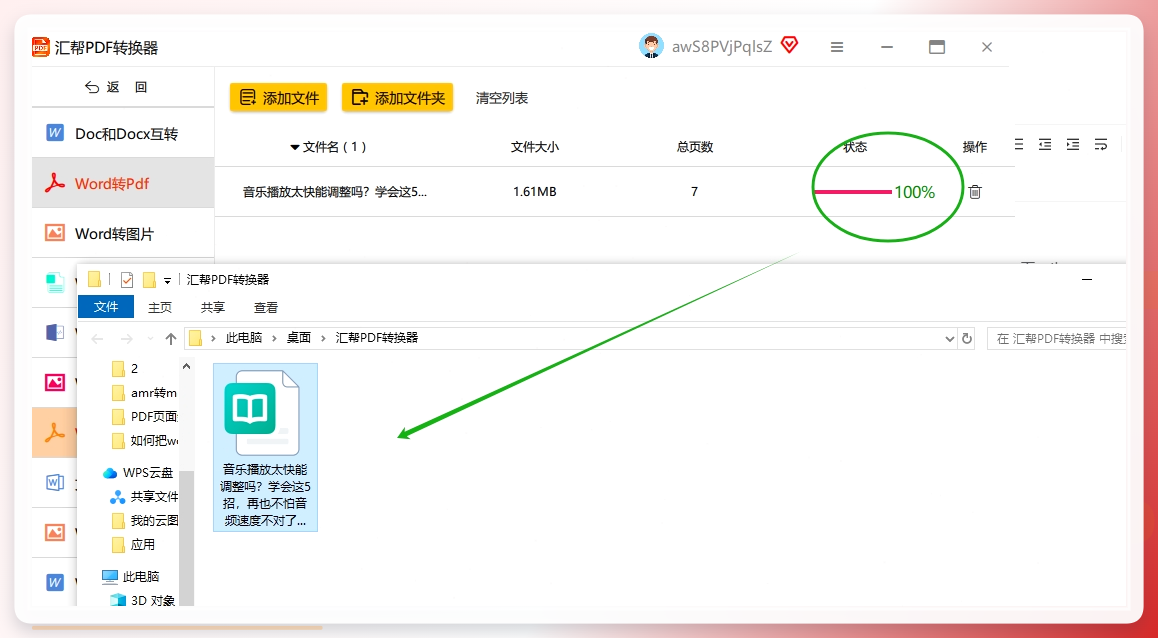The width and height of the screenshot is (1158, 638).
Task: Select 我的云 folder in the navigation tree
Action: (144, 521)
